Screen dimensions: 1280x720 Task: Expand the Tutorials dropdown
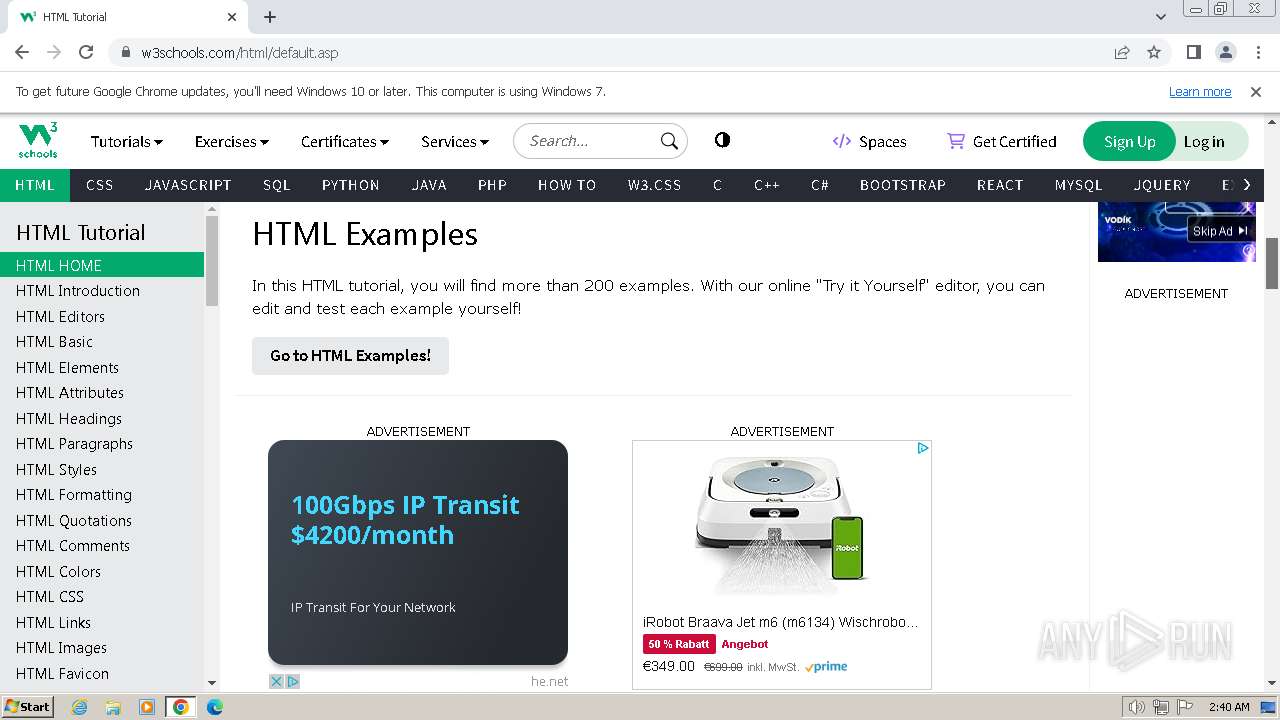pos(127,141)
